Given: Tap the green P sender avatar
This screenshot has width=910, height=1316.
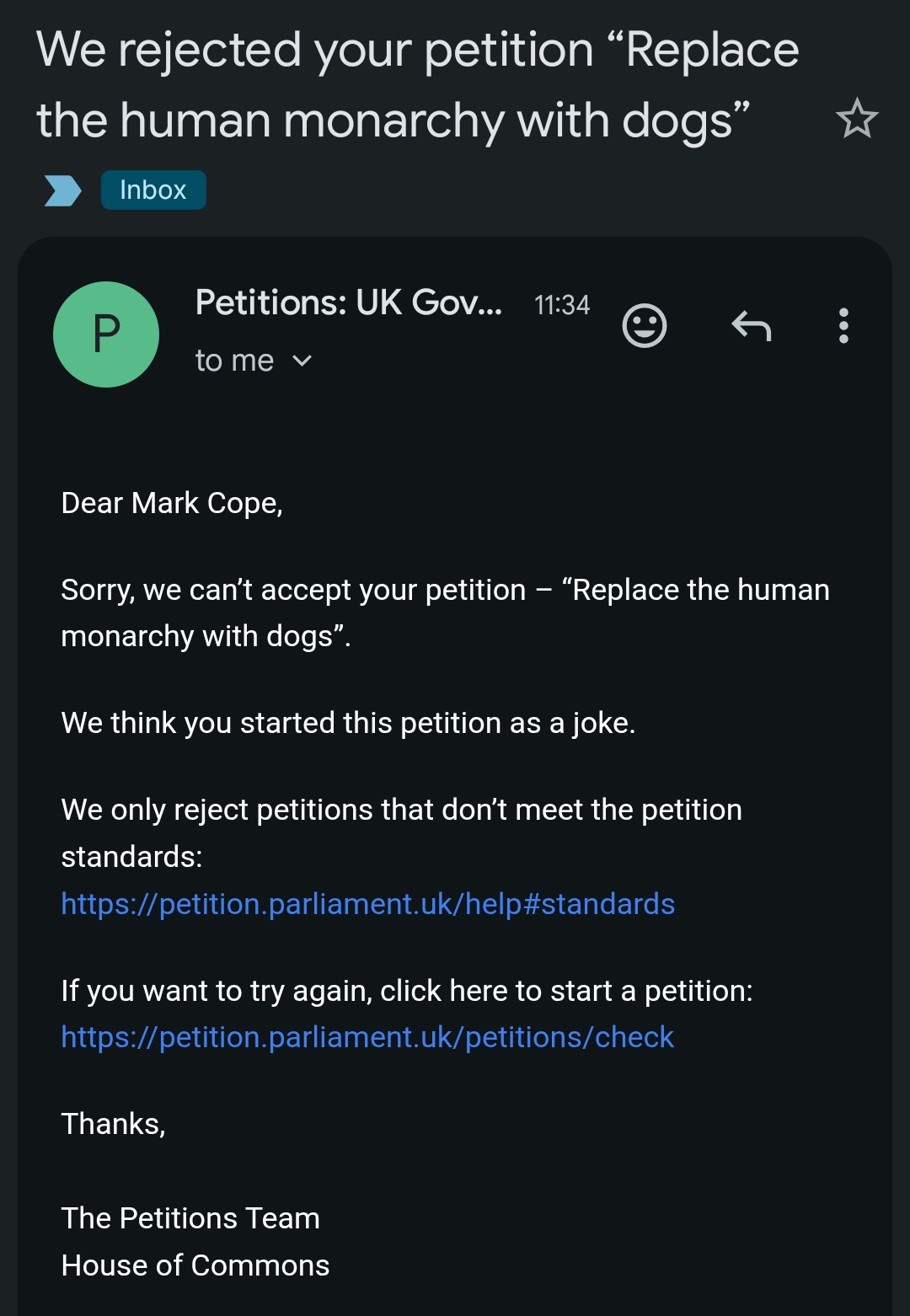Looking at the screenshot, I should (x=106, y=334).
